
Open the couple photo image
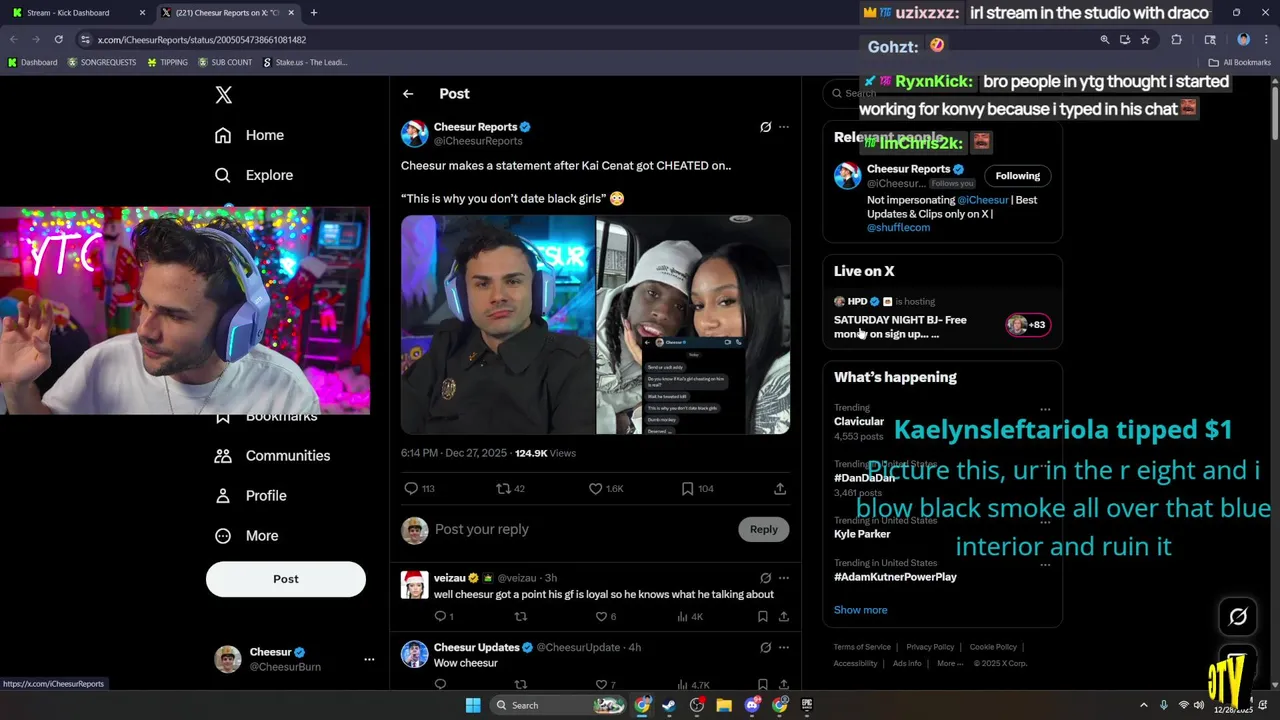click(693, 325)
